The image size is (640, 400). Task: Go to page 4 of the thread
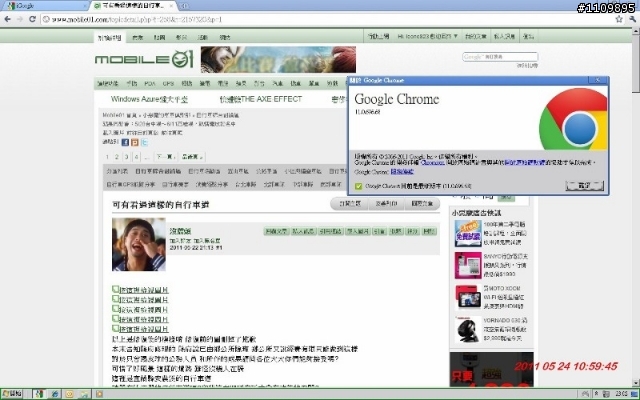click(136, 157)
